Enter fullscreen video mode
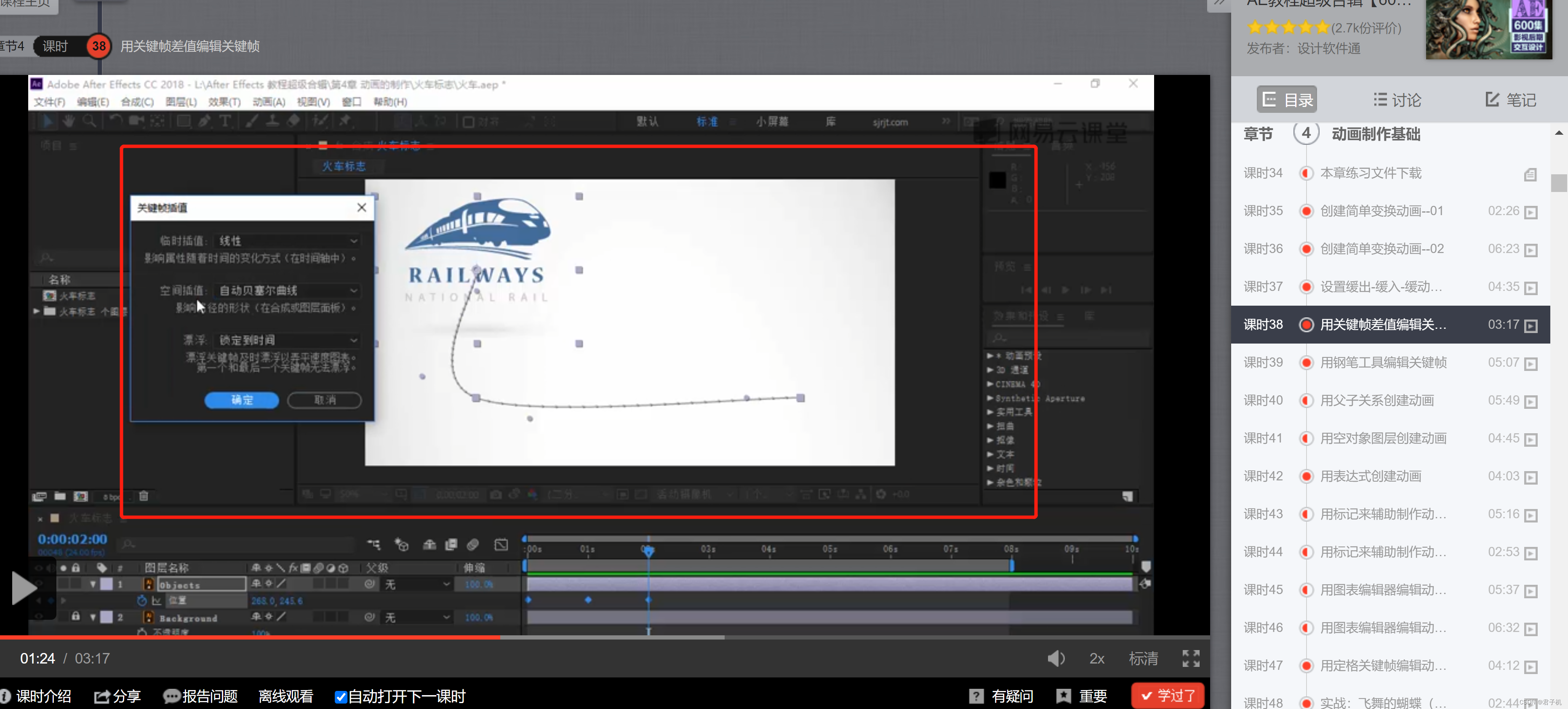 click(1191, 658)
